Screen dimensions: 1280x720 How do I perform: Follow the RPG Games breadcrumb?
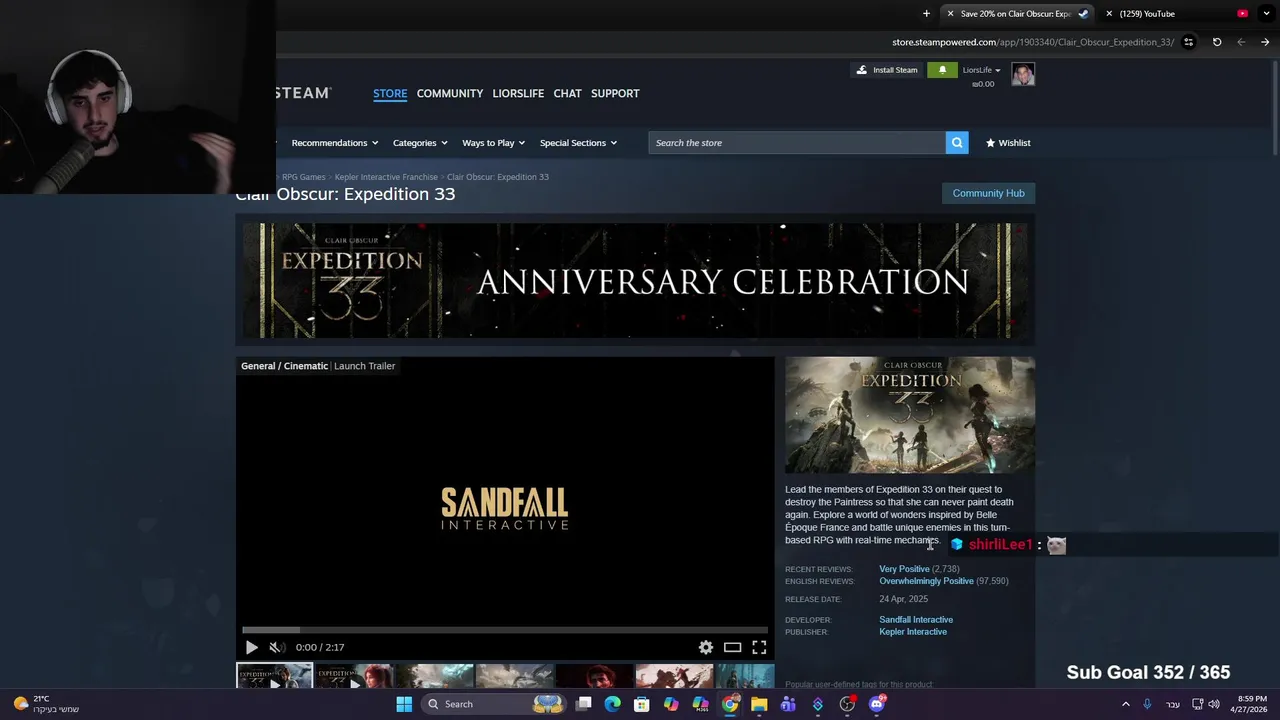304,177
